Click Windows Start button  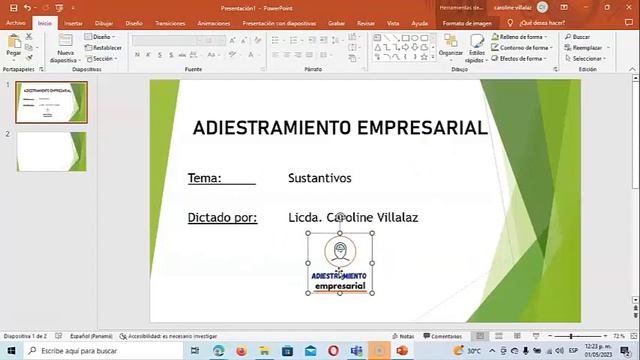[11, 351]
